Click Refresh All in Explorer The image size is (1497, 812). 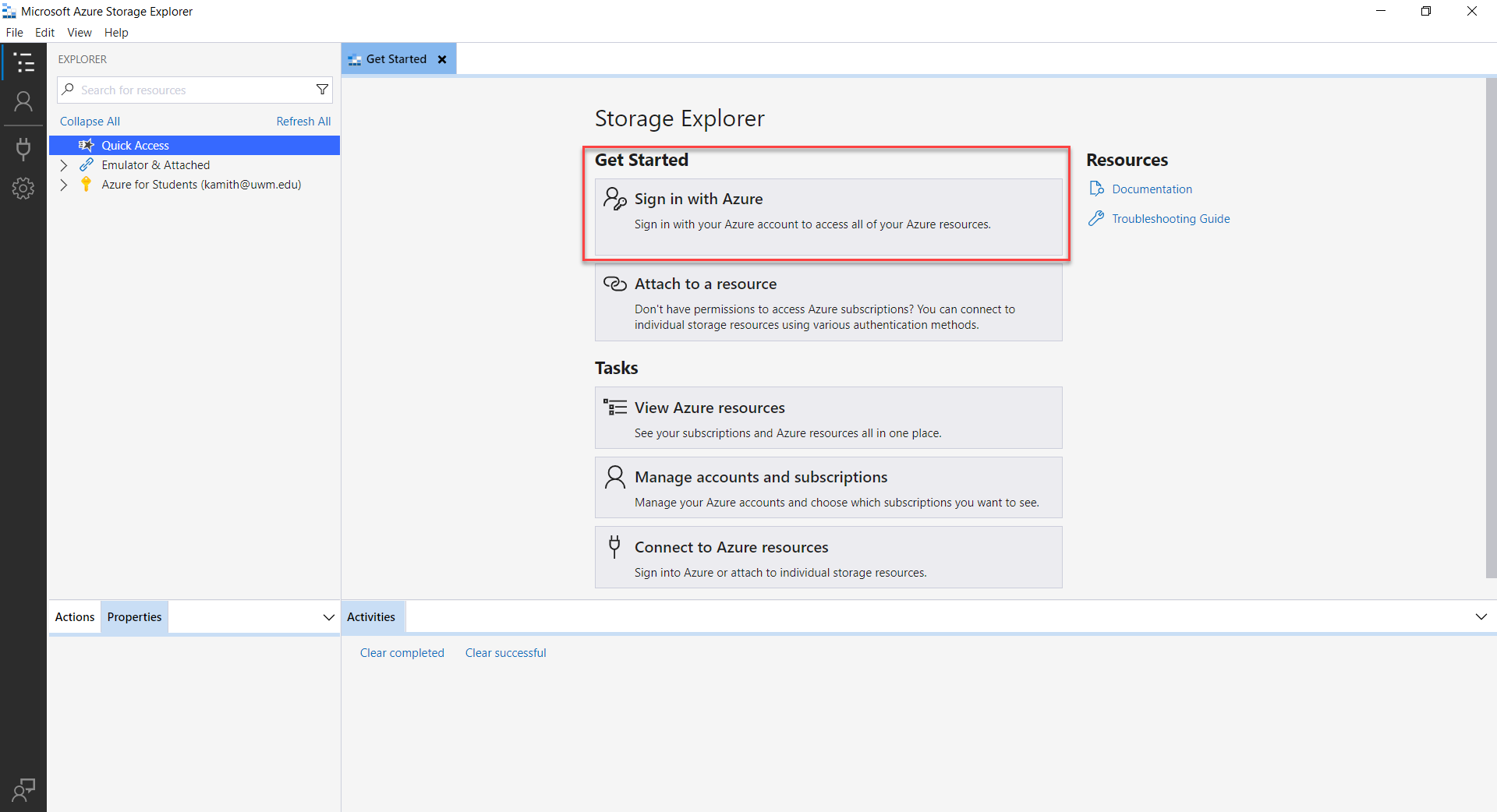click(x=303, y=121)
